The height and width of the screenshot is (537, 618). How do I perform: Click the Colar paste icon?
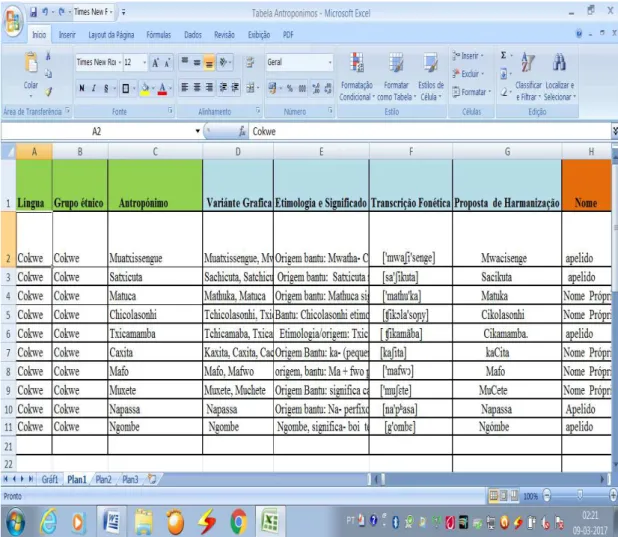(x=31, y=63)
